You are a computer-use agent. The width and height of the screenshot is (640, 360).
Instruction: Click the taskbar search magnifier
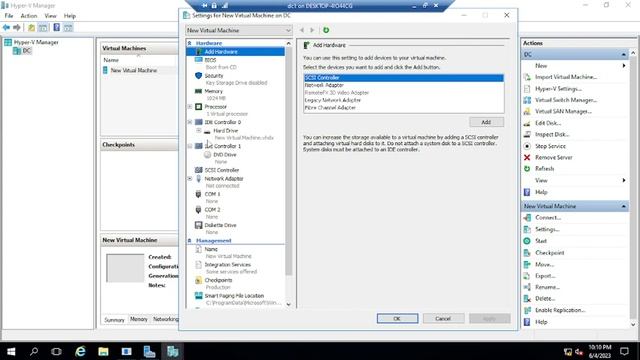point(34,351)
